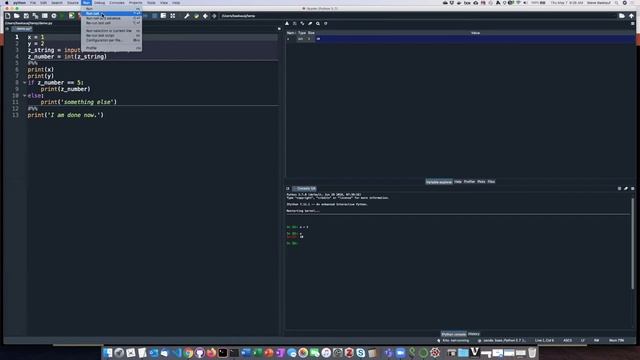640x360 pixels.
Task: Select variable x row in Variable explorer
Action: pos(460,39)
